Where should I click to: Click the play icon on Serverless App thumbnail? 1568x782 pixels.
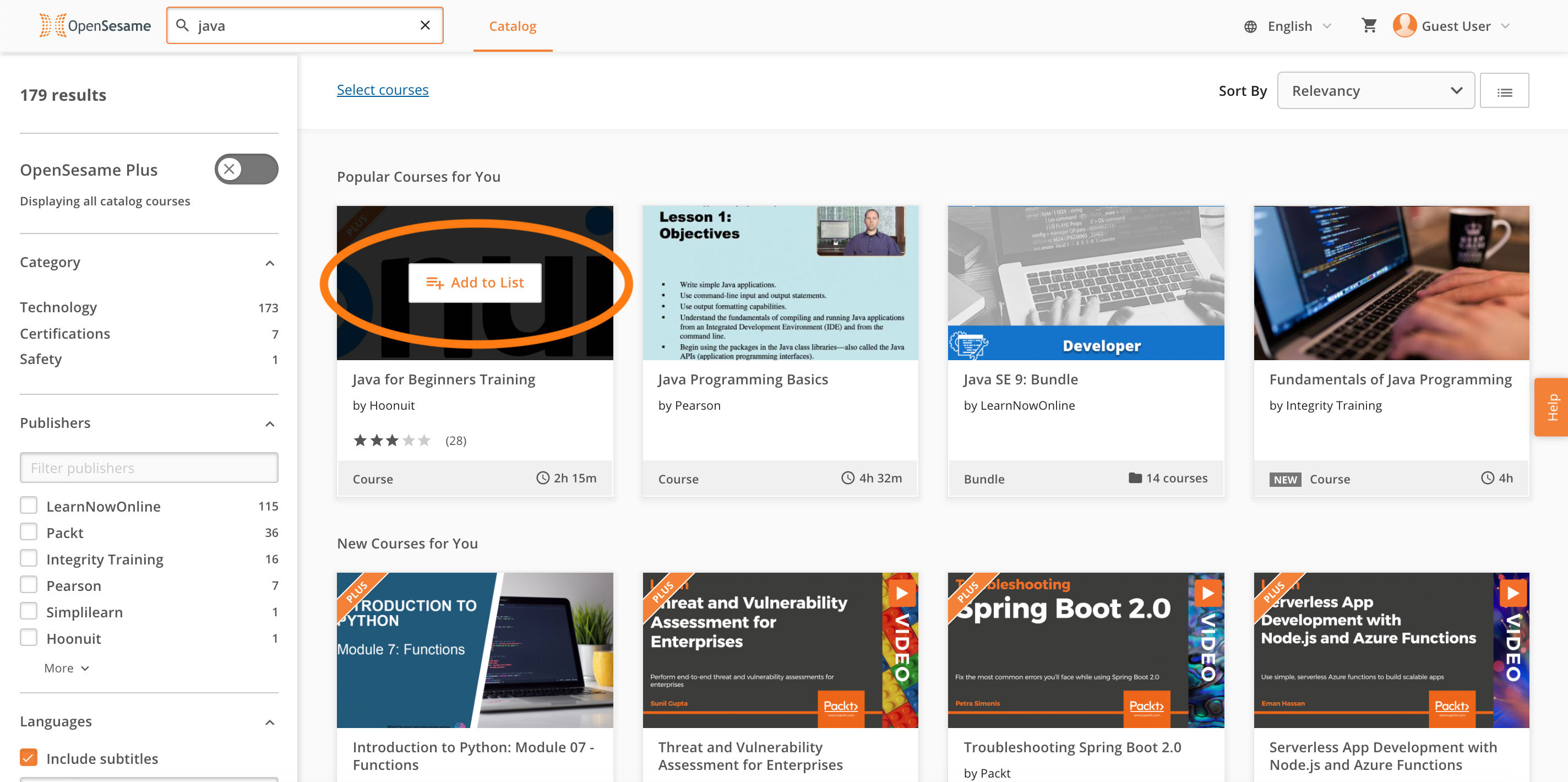(x=1513, y=593)
